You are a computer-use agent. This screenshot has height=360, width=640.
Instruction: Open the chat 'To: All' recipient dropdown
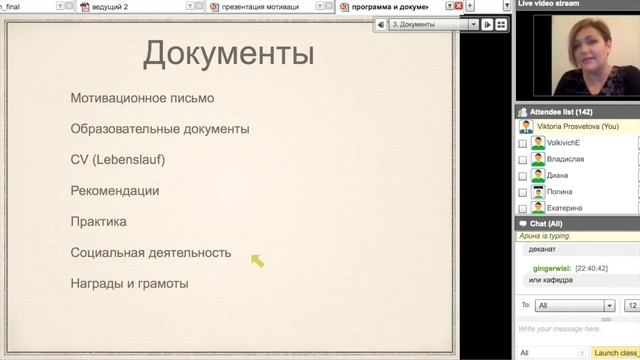575,305
